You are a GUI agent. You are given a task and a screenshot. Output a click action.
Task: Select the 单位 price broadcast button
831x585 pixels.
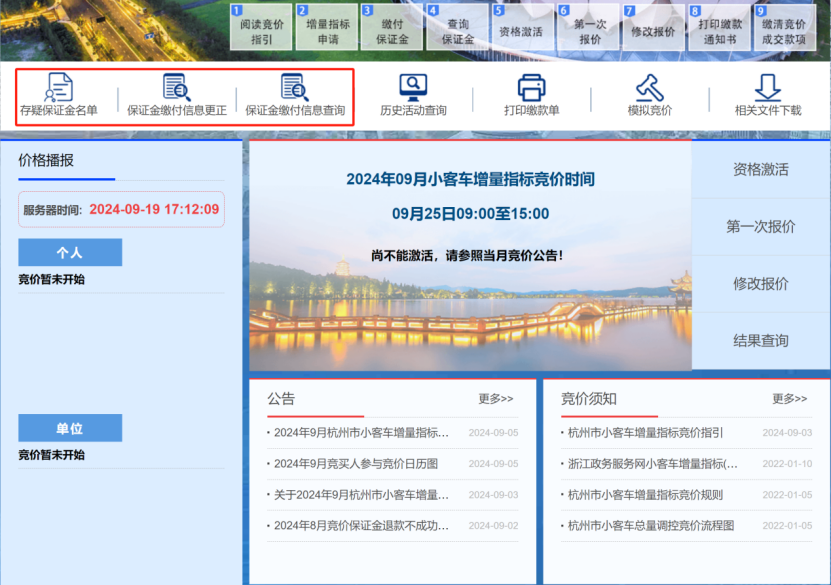point(70,428)
